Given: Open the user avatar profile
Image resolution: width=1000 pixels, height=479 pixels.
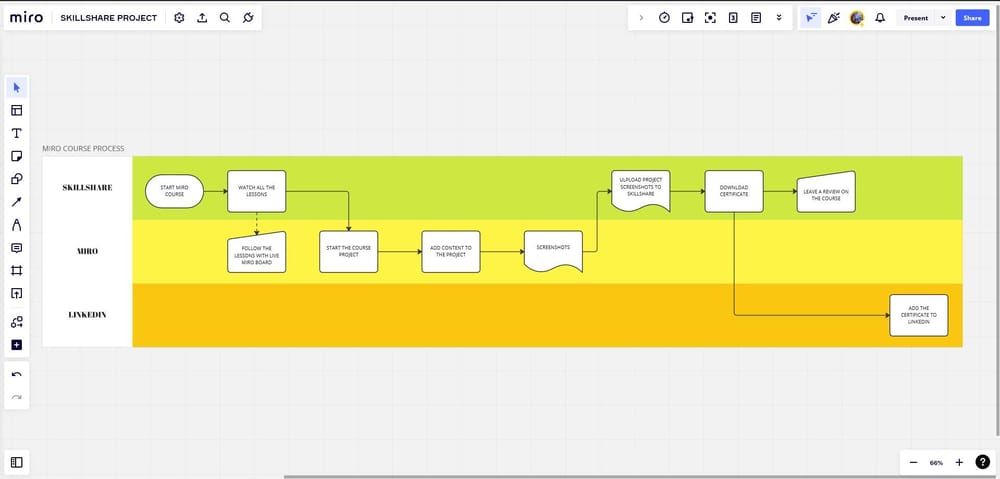Looking at the screenshot, I should tap(857, 18).
